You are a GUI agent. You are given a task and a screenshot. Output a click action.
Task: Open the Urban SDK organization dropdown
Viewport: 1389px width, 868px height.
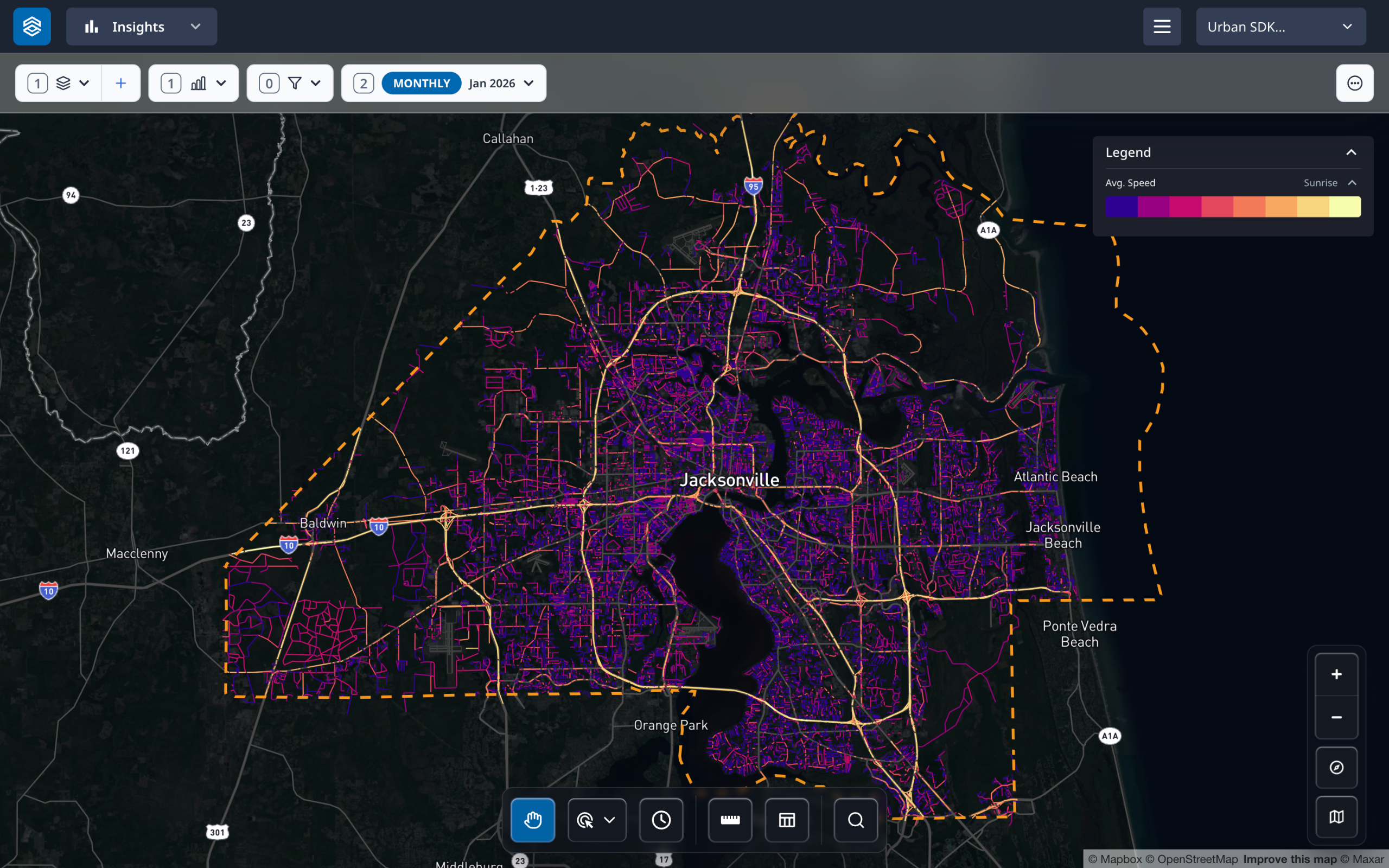point(1280,27)
